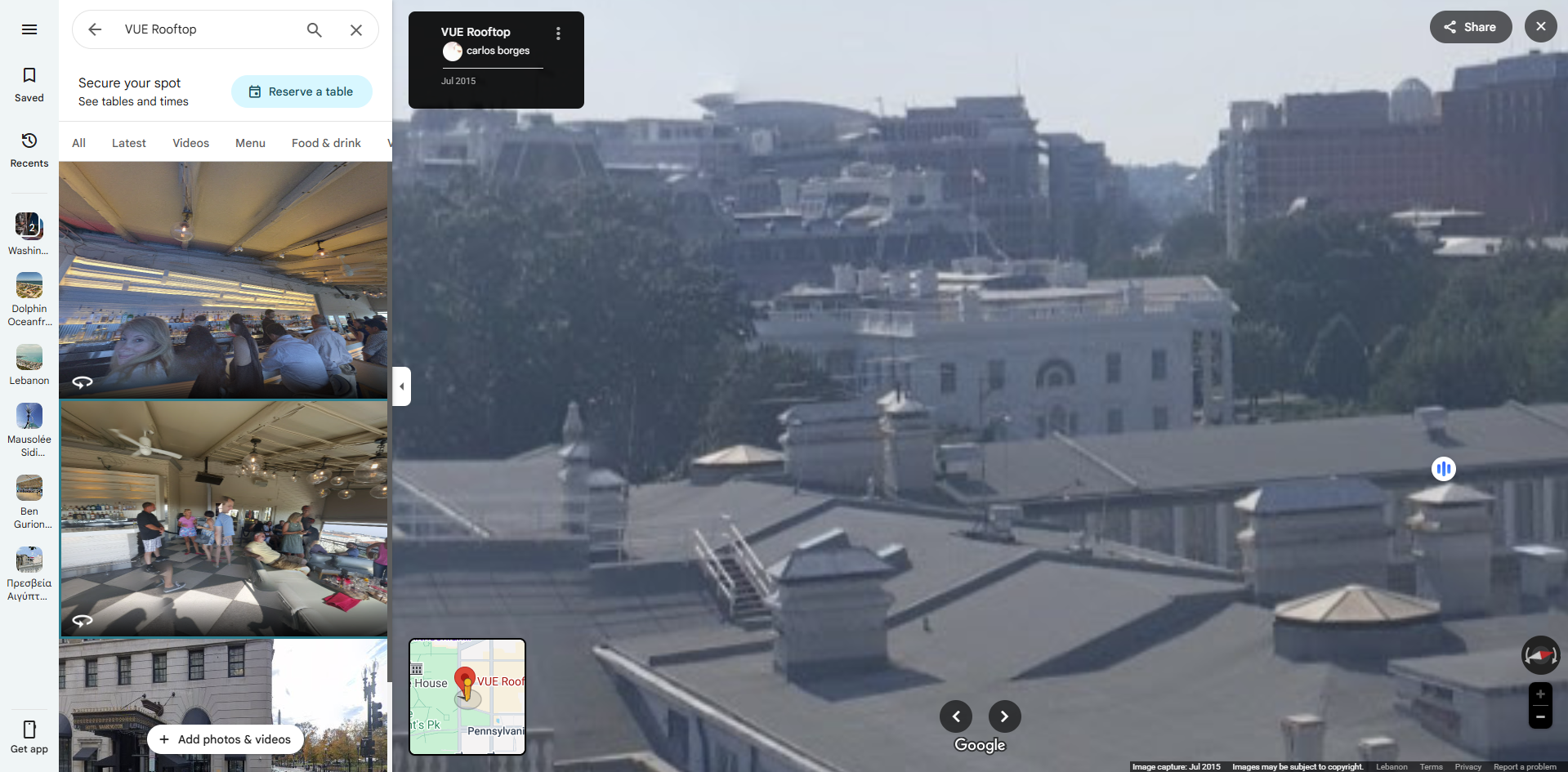Viewport: 1568px width, 772px height.
Task: Open the hotel exterior photo thumbnail
Action: click(x=223, y=706)
